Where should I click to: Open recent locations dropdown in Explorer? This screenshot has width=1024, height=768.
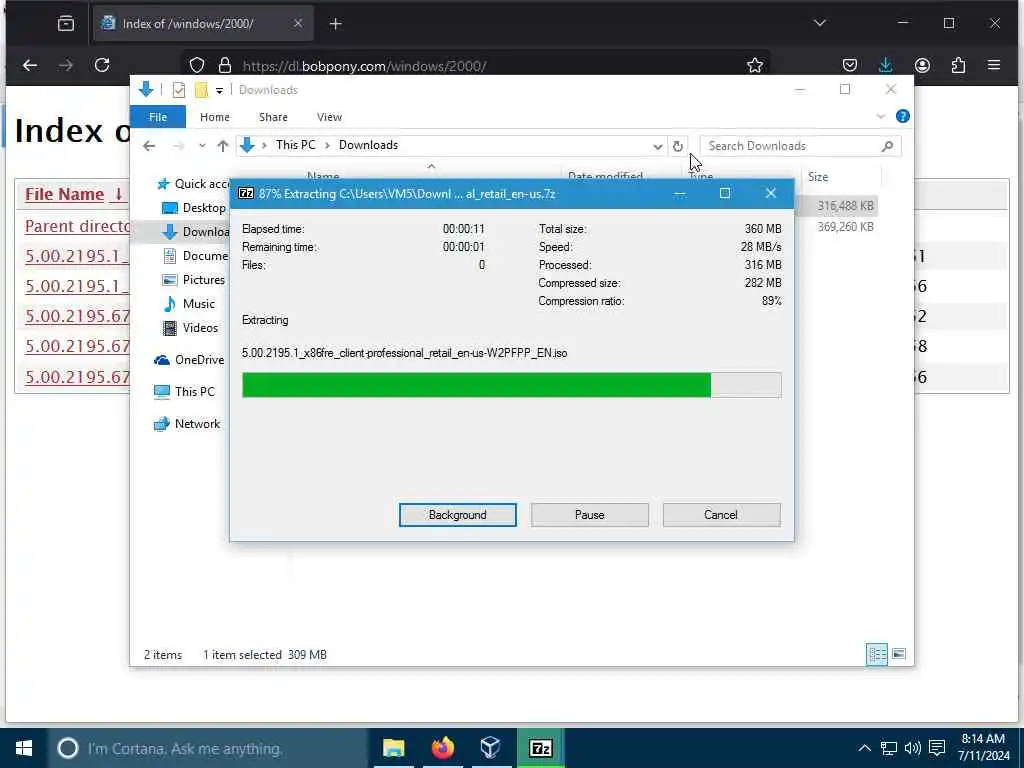(202, 146)
